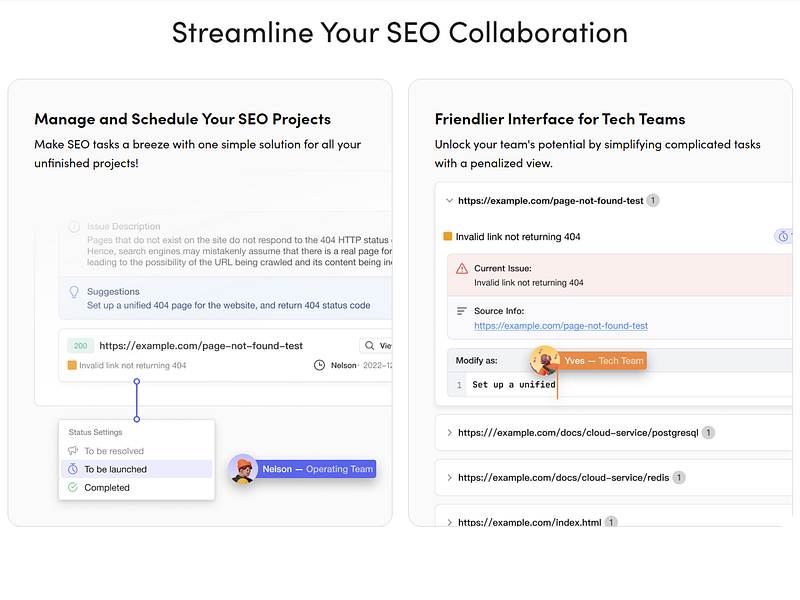This screenshot has width=800, height=600.
Task: Click the Friendlier Interface for Tech Teams heading
Action: pos(560,119)
